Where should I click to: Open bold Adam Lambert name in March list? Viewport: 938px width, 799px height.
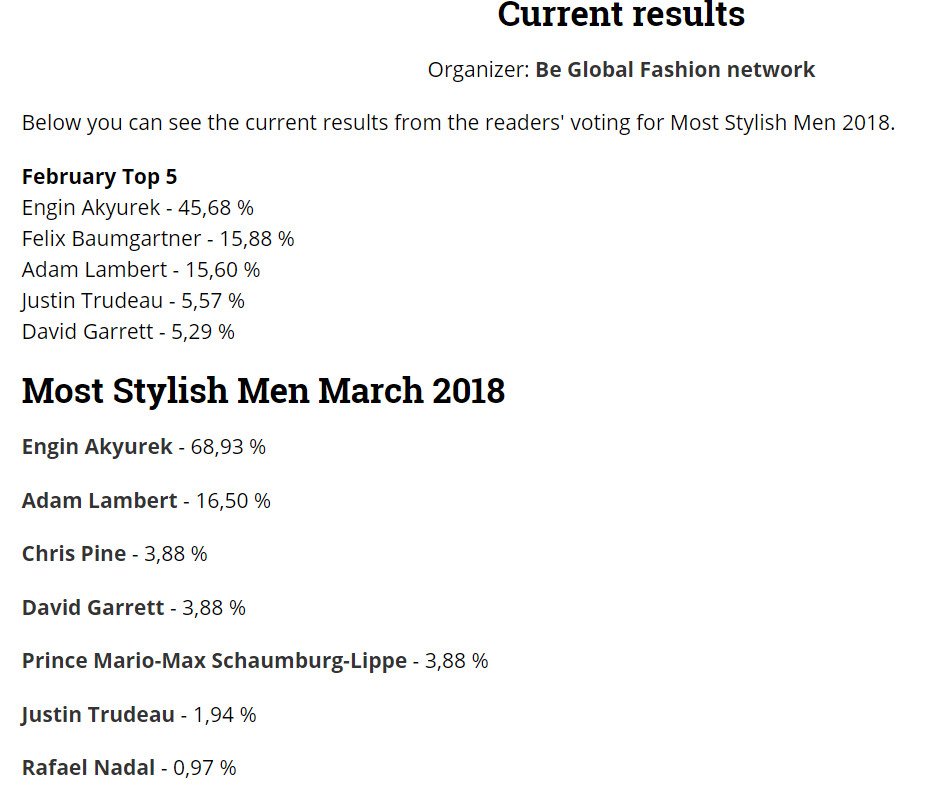(x=99, y=501)
